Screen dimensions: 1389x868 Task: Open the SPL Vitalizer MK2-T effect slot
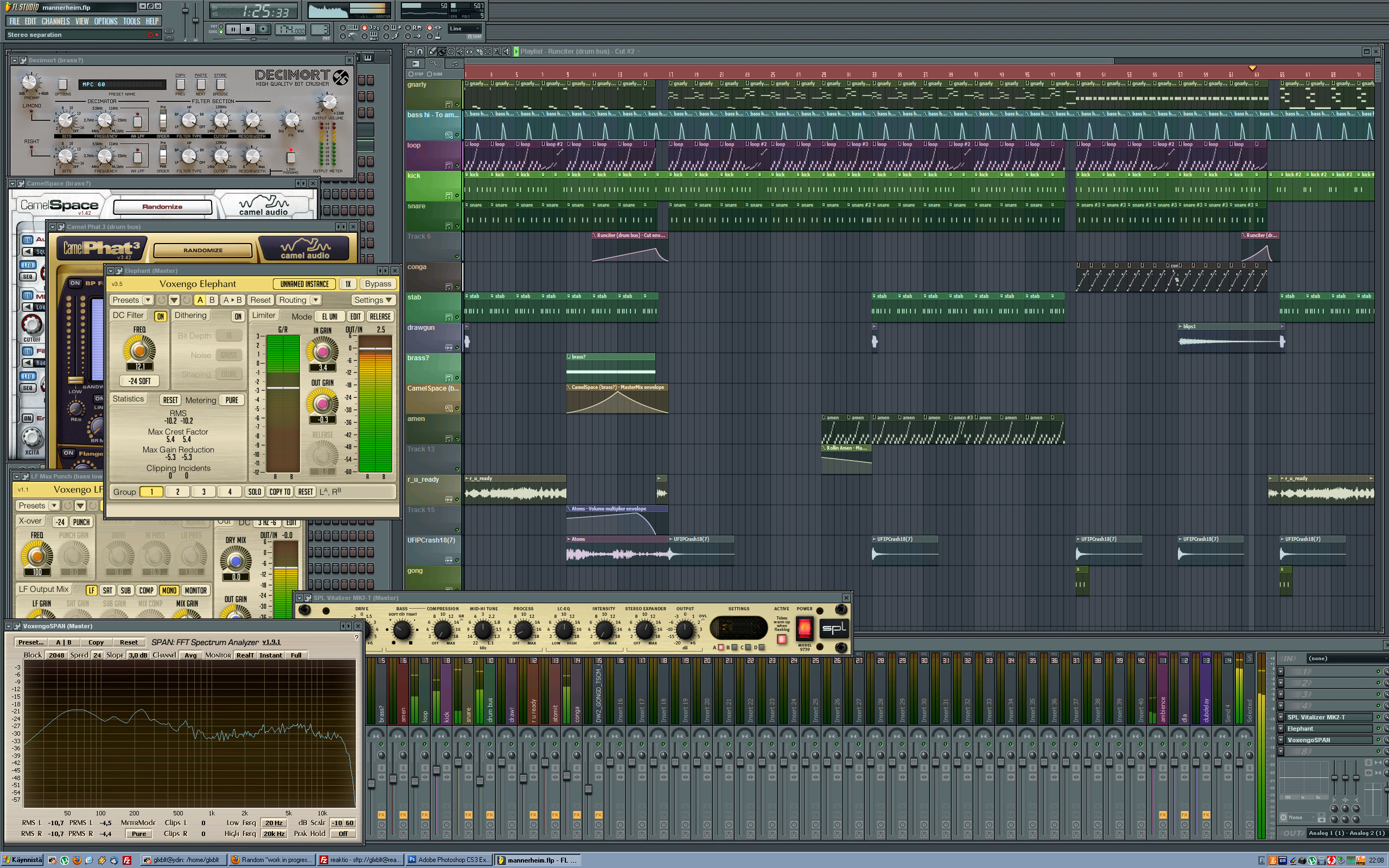[1328, 717]
